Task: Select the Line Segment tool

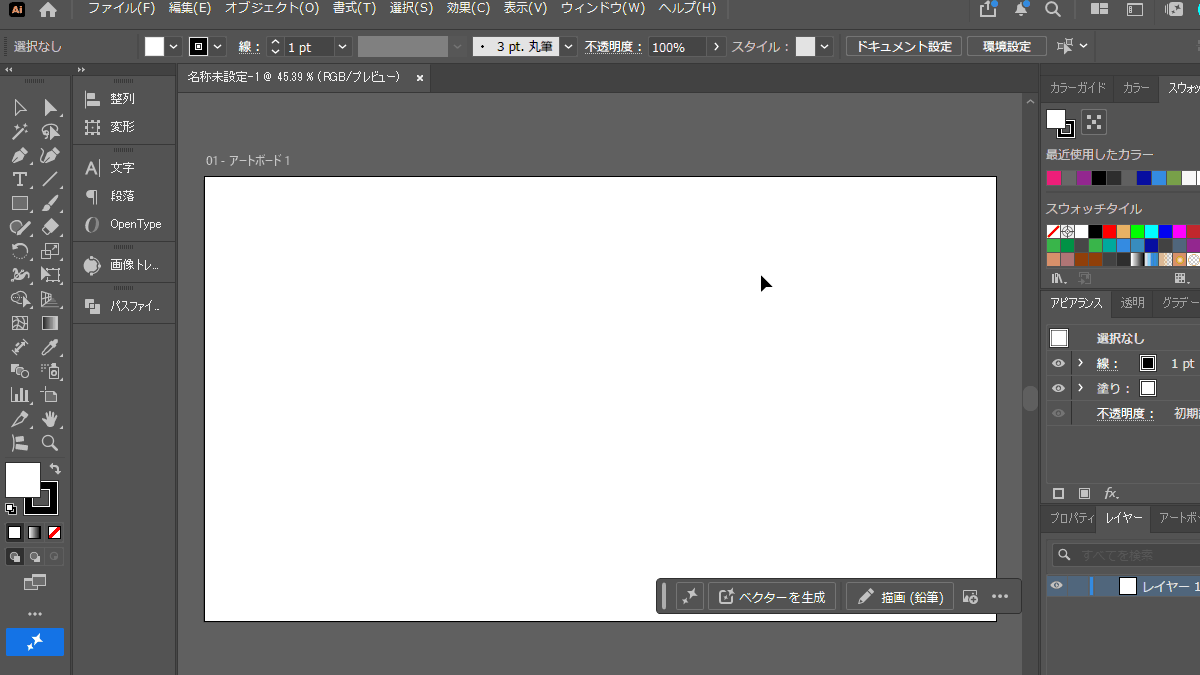Action: [x=50, y=179]
